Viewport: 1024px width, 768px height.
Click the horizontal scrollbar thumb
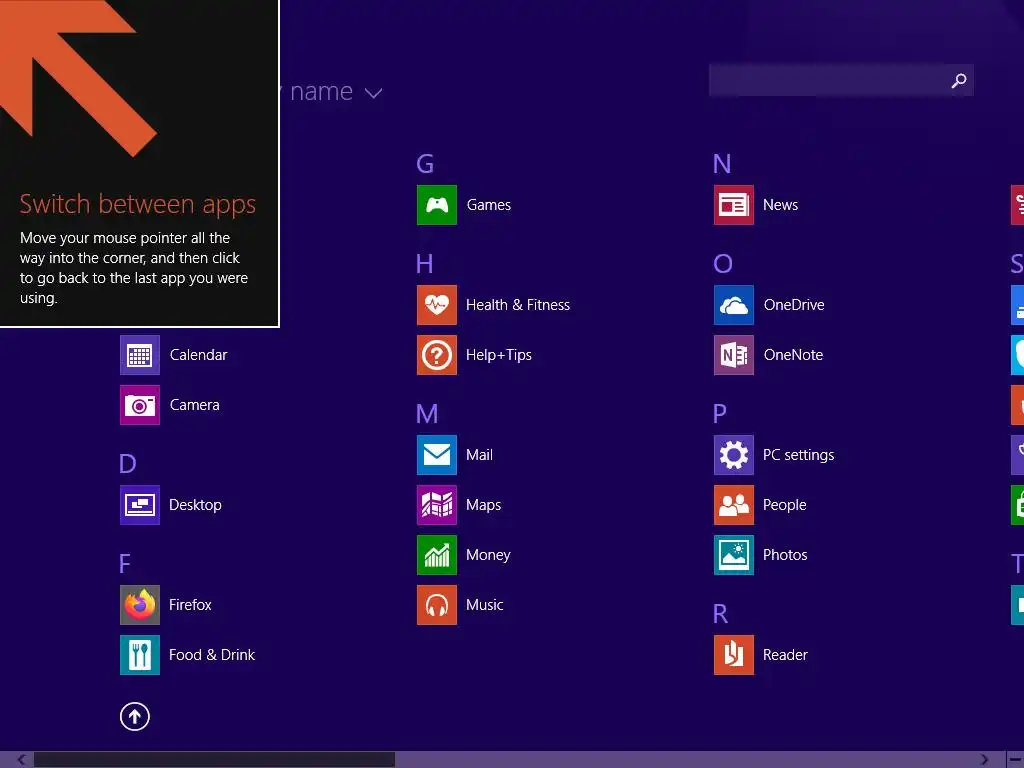point(214,760)
